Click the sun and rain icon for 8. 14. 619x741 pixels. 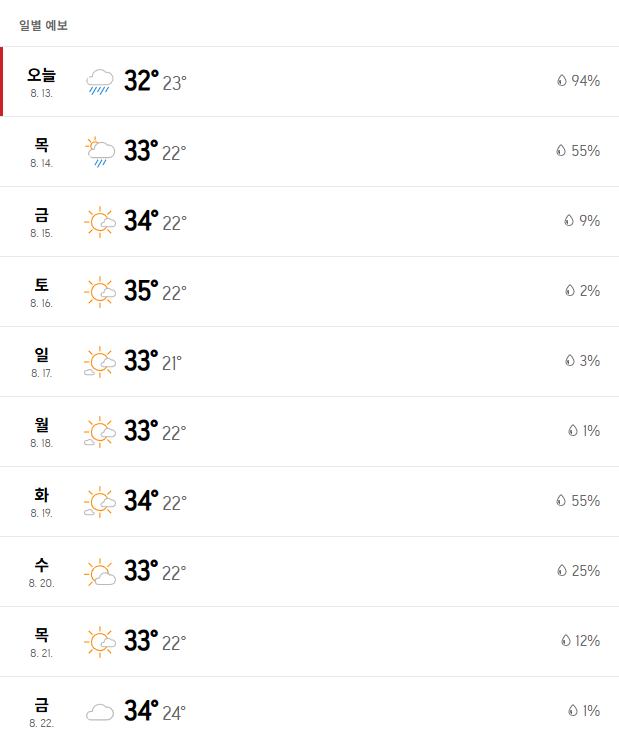click(100, 152)
